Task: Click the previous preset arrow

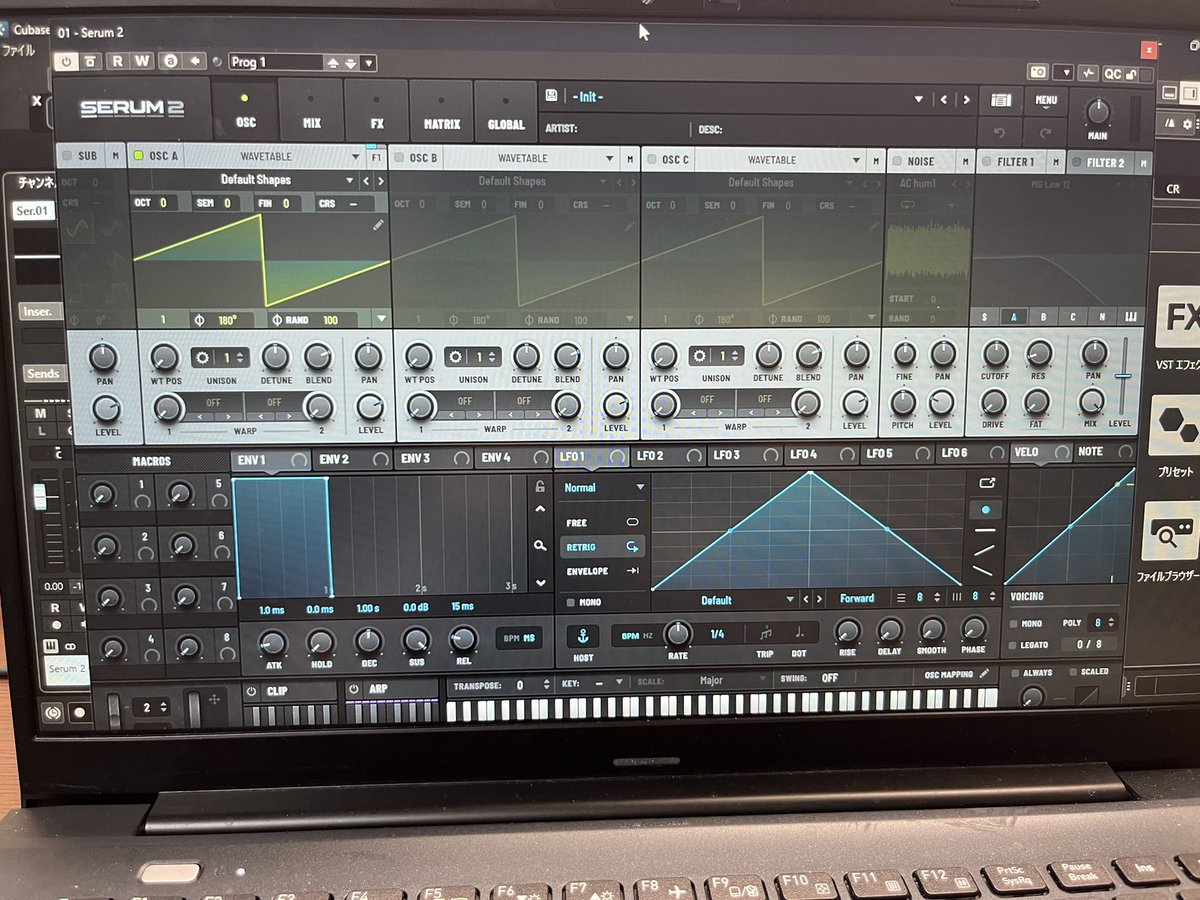Action: (x=943, y=100)
